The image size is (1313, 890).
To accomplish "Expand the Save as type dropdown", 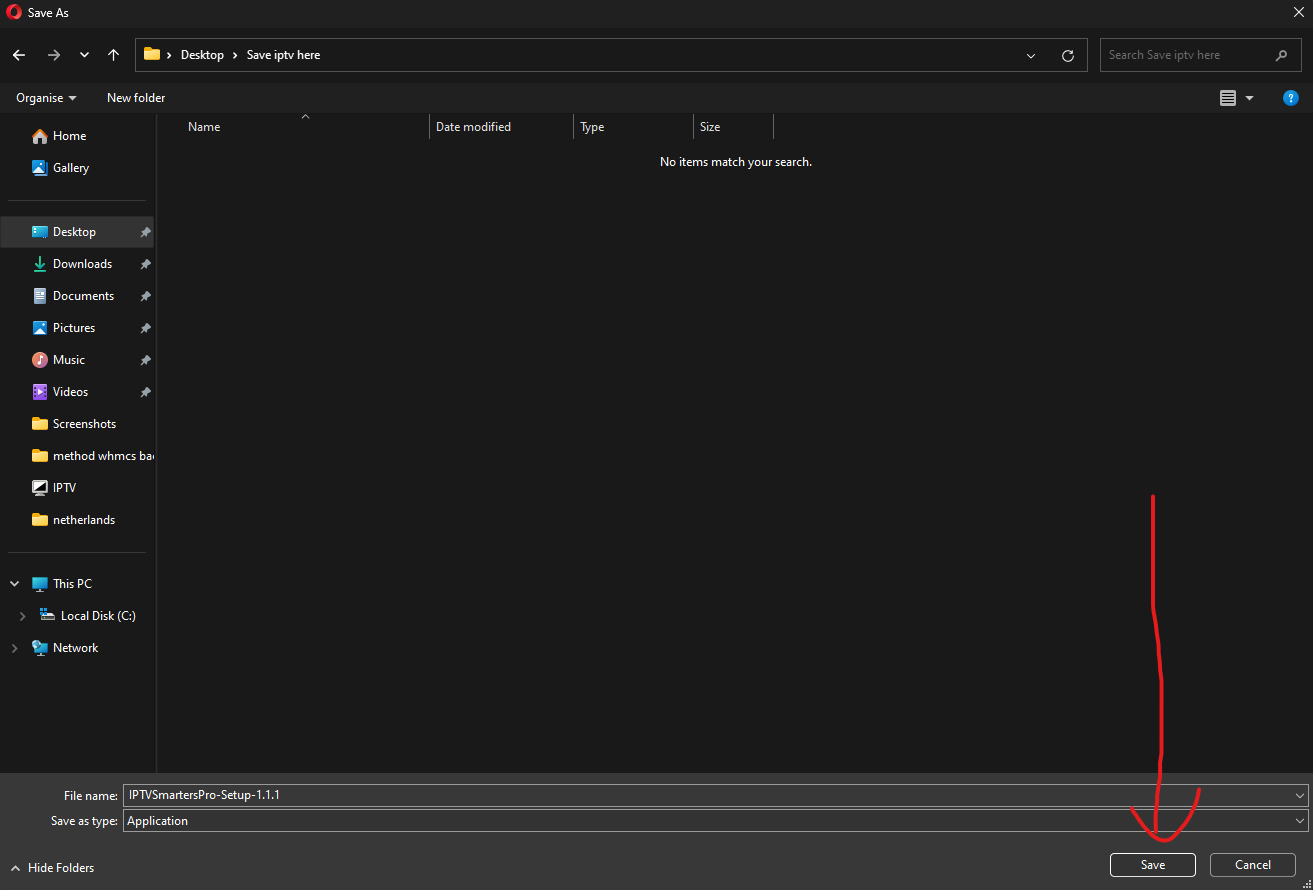I will pos(1299,821).
